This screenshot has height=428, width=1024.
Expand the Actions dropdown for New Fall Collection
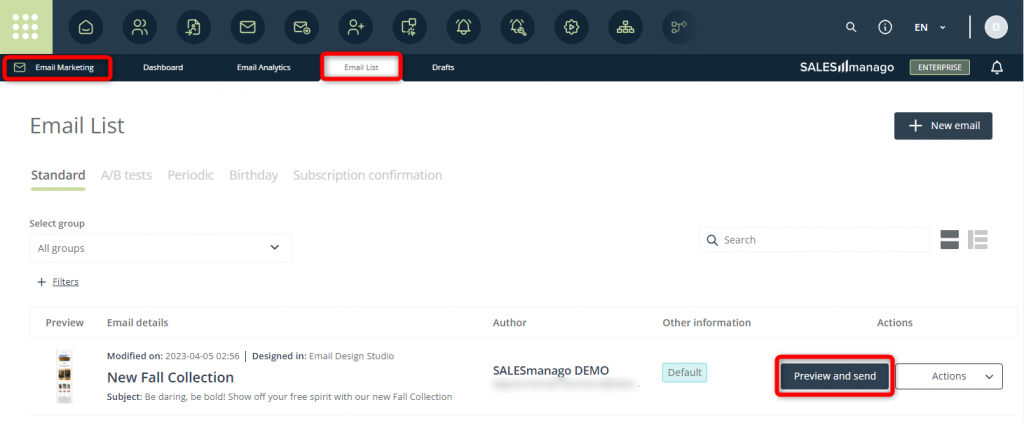pos(949,376)
